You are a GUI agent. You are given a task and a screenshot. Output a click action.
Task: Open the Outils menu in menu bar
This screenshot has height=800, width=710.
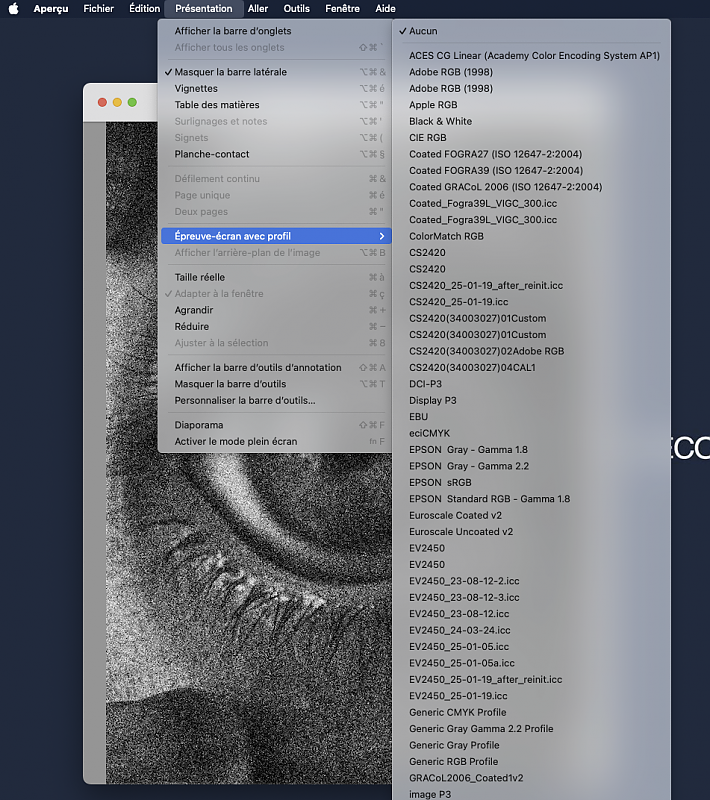pyautogui.click(x=296, y=8)
